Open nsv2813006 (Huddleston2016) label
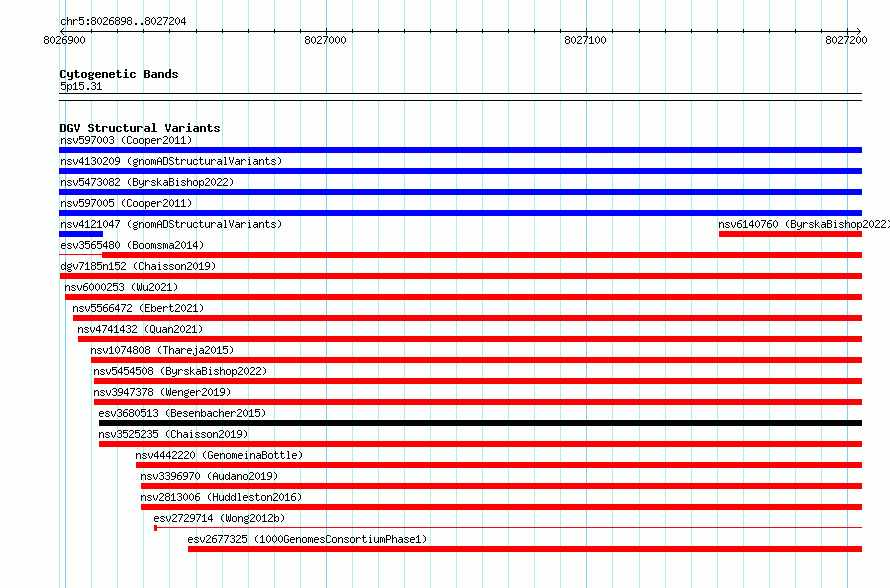The width and height of the screenshot is (890, 588). [x=221, y=497]
